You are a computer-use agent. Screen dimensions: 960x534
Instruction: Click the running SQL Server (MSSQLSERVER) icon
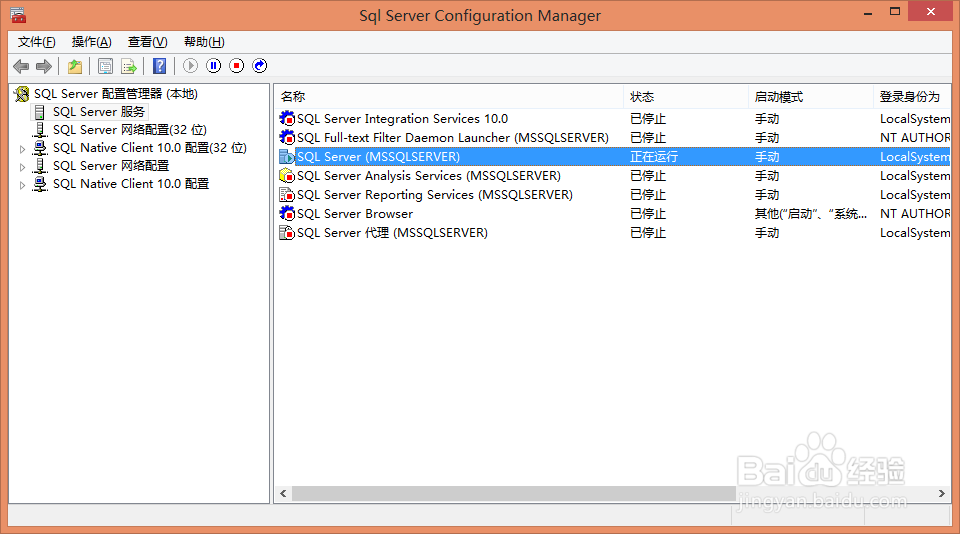coord(287,157)
